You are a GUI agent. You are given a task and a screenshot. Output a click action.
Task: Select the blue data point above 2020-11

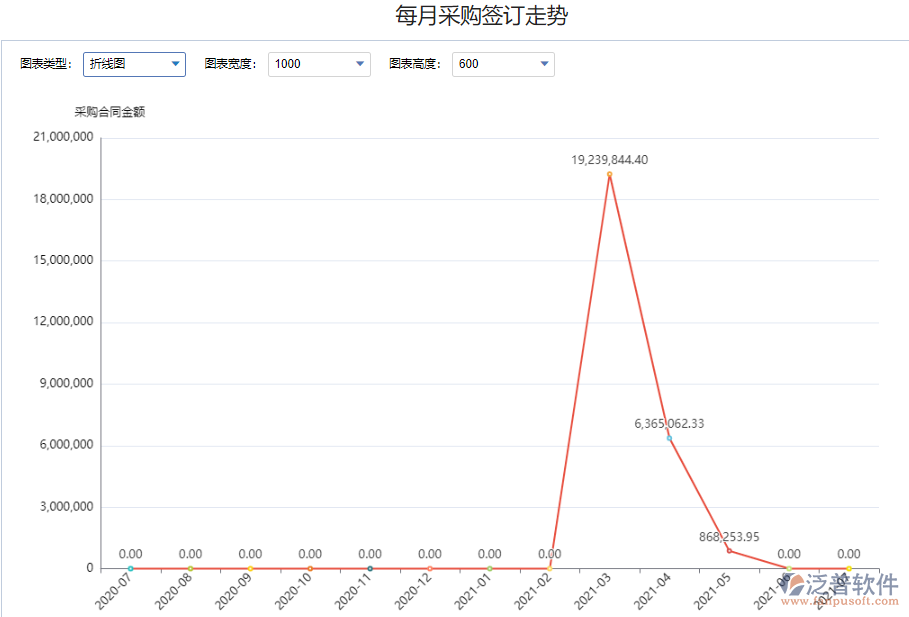(x=369, y=567)
